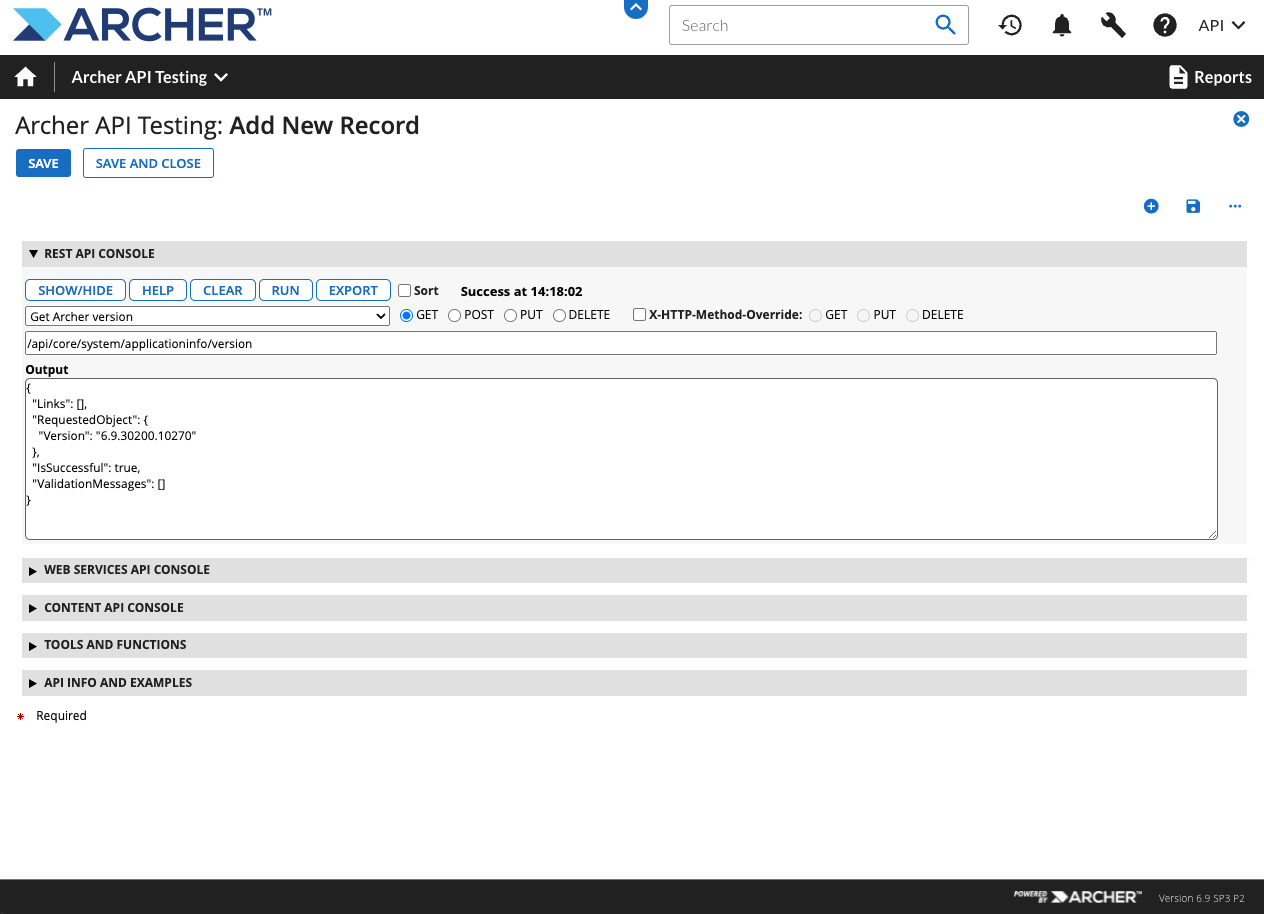Check the X-HTTP-Method-Override option
The height and width of the screenshot is (914, 1264).
pos(639,314)
